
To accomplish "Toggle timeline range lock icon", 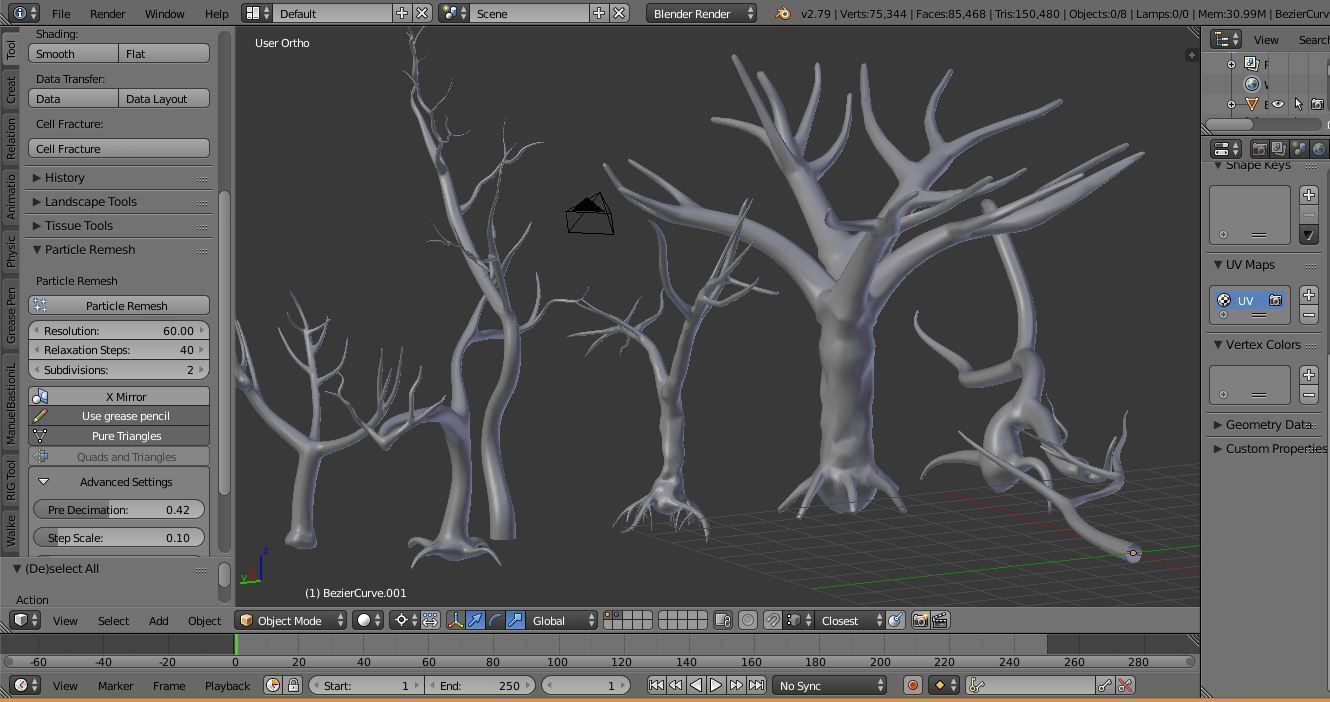I will pos(293,685).
